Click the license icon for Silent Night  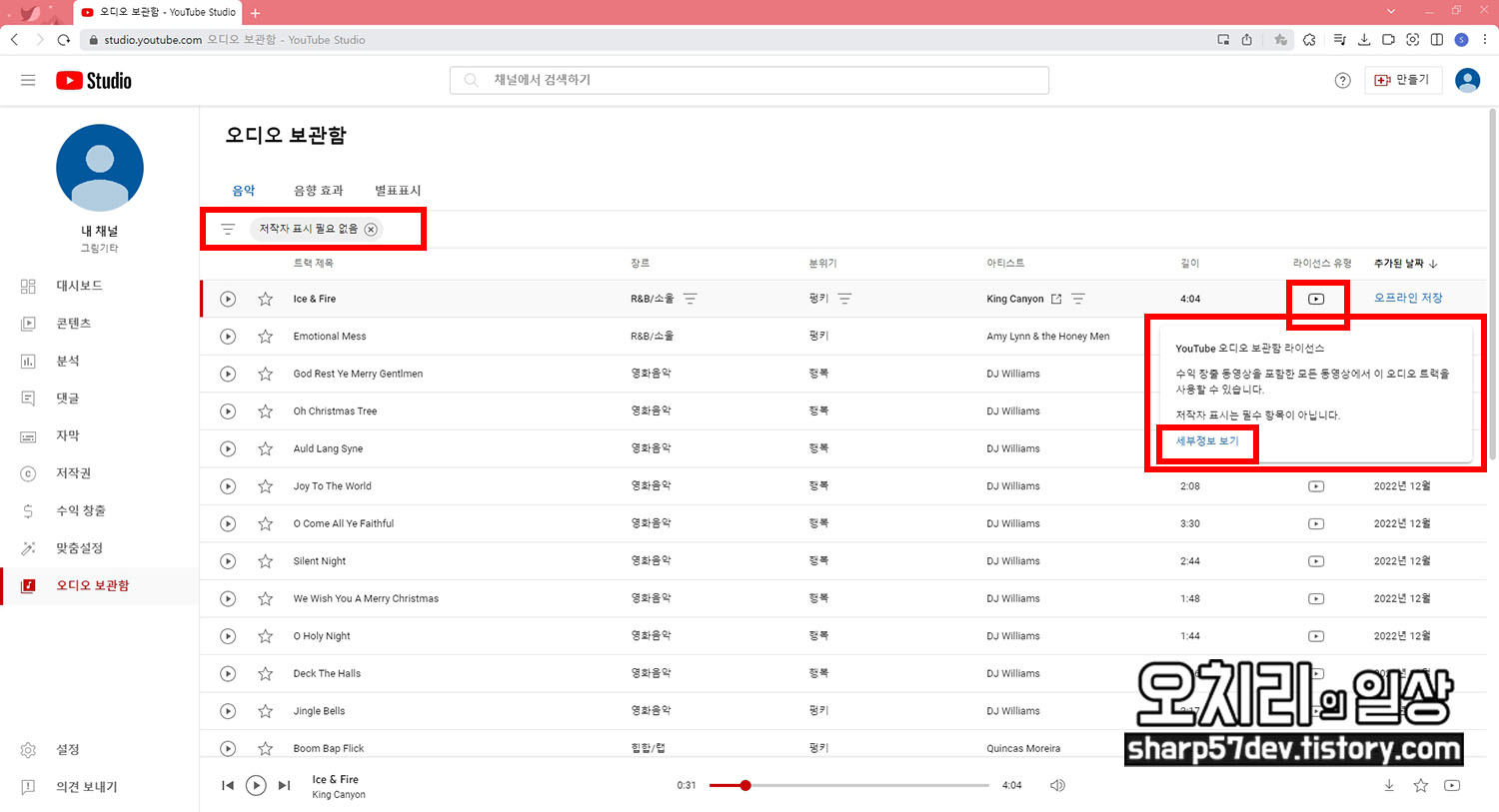click(1316, 561)
